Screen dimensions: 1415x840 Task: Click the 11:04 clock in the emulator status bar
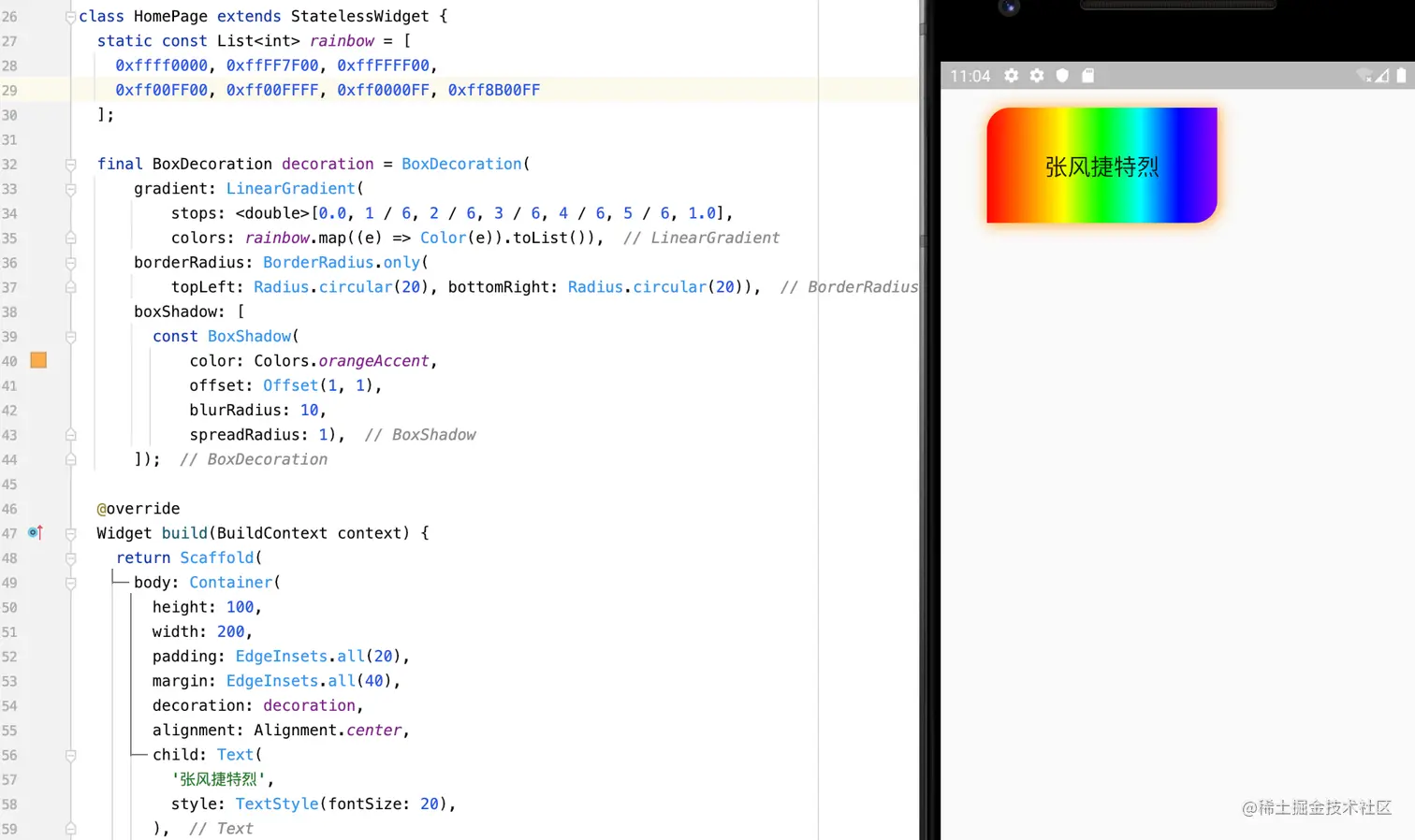[x=970, y=76]
